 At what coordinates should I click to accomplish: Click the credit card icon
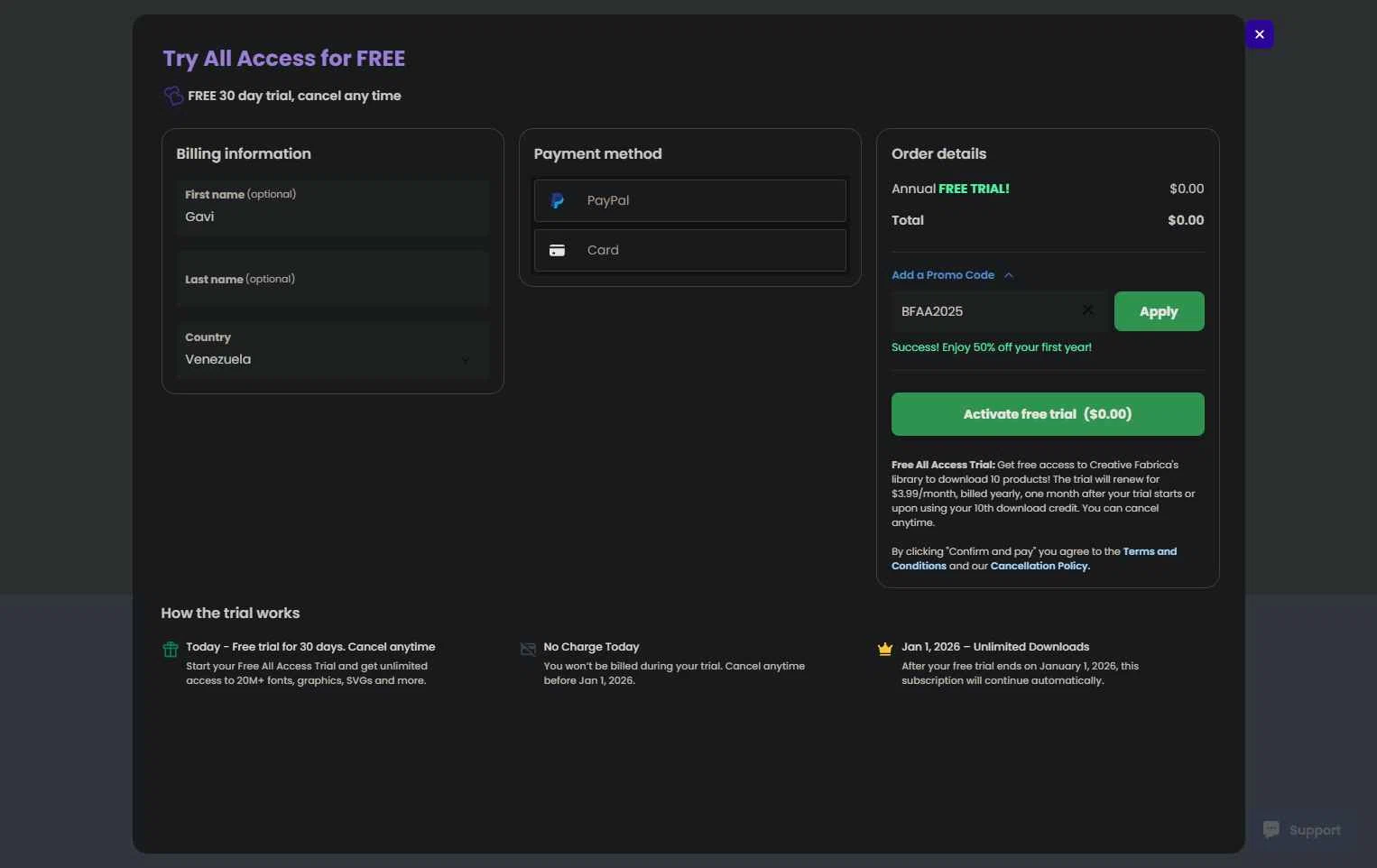(558, 250)
